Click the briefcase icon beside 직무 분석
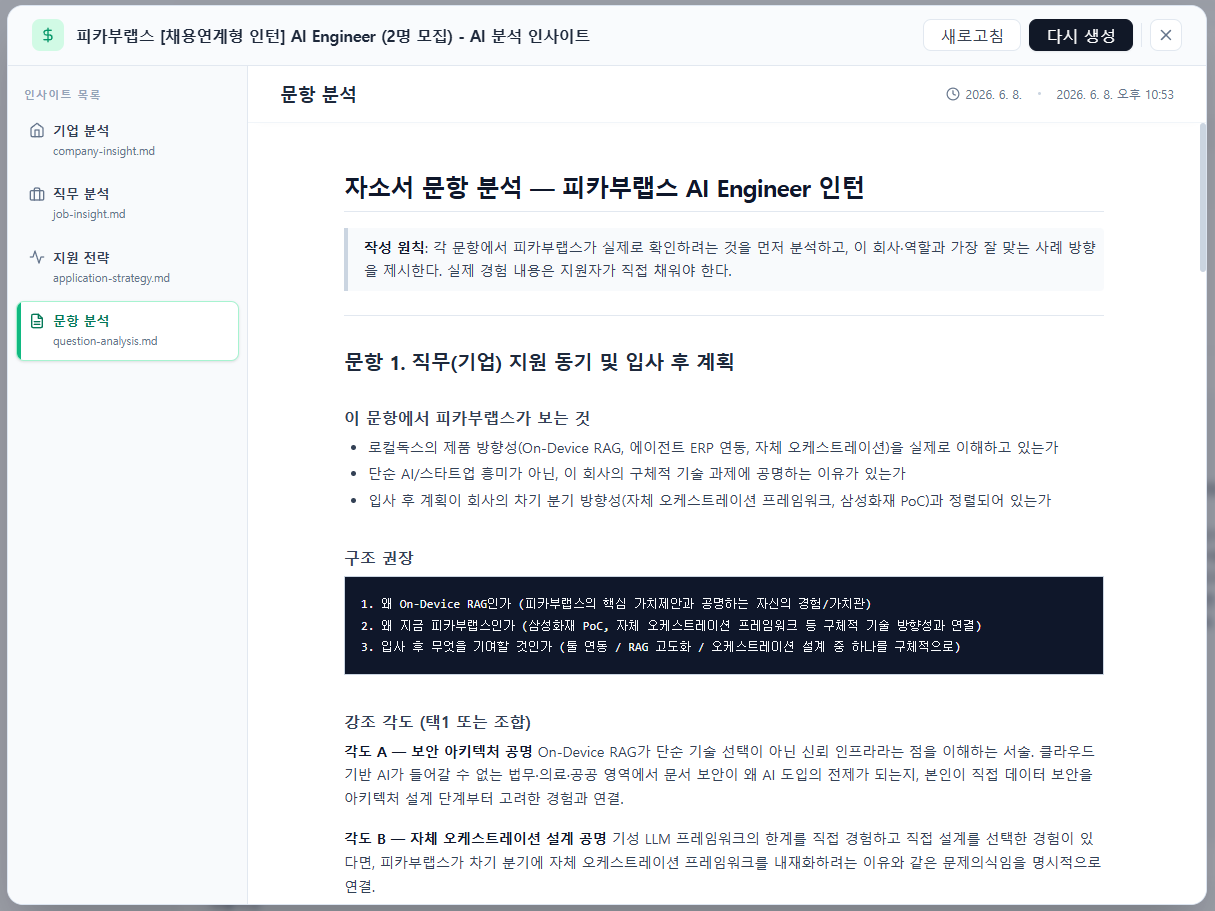Screen dimensions: 1215x911 point(37,194)
